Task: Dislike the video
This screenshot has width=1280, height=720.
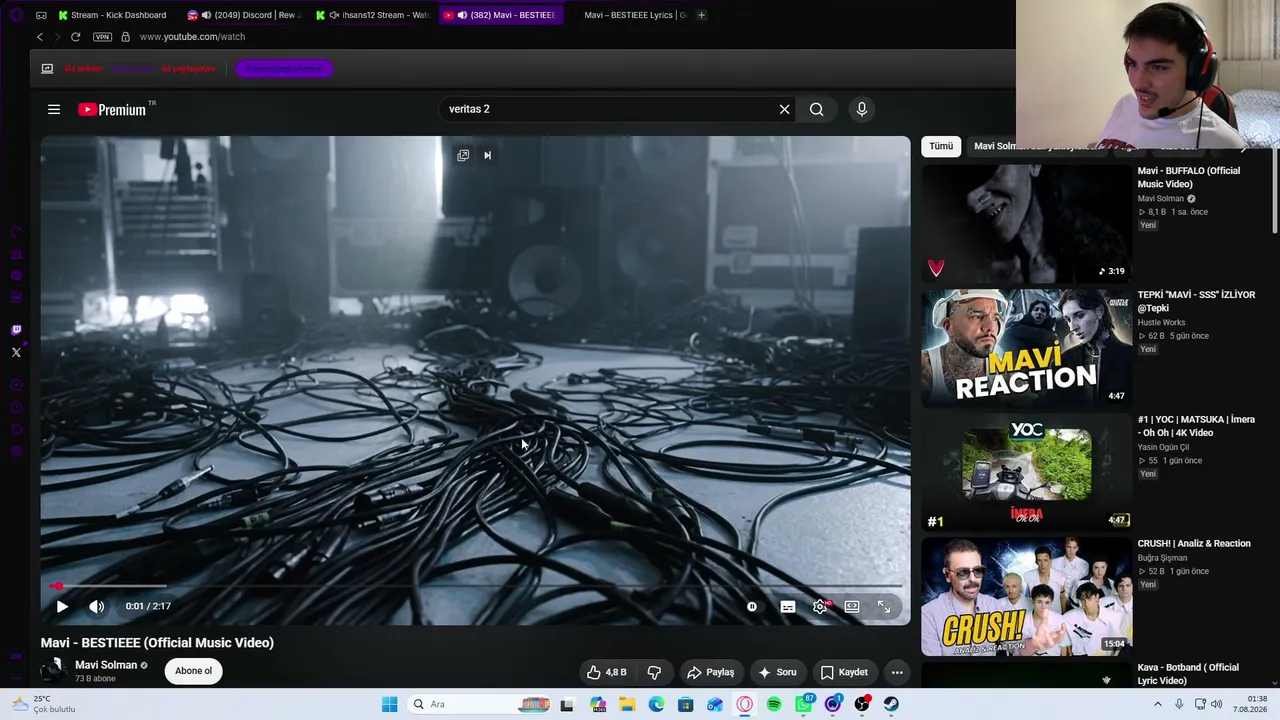Action: (x=654, y=672)
